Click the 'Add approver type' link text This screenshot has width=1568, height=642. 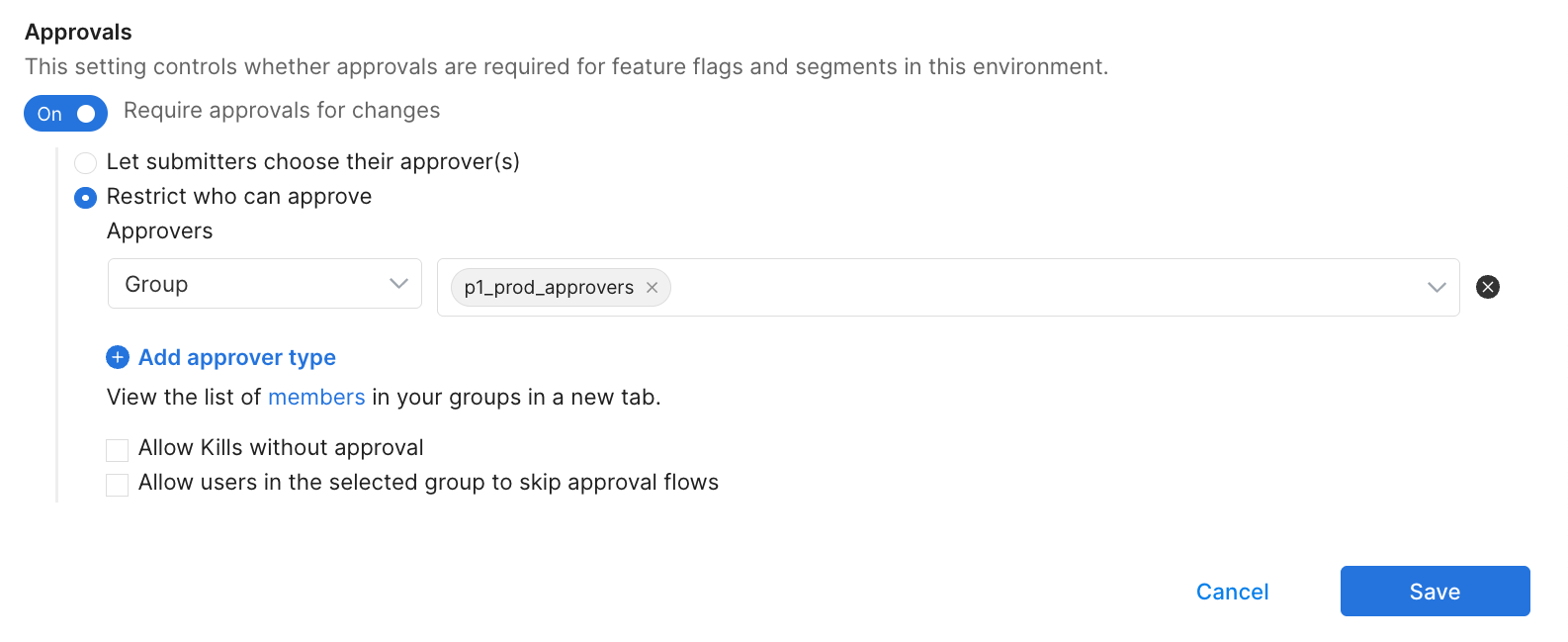click(x=237, y=357)
